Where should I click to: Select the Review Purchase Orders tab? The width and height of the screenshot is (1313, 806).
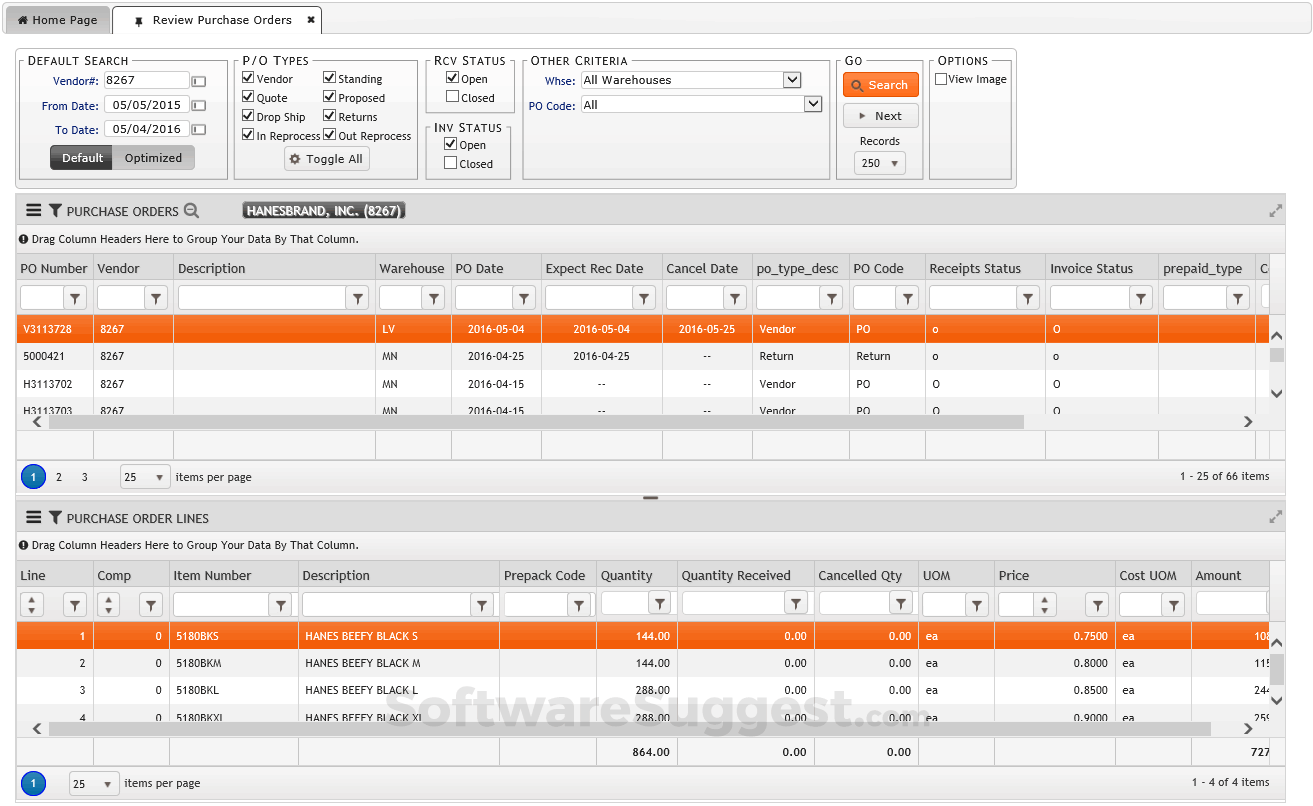tap(217, 19)
